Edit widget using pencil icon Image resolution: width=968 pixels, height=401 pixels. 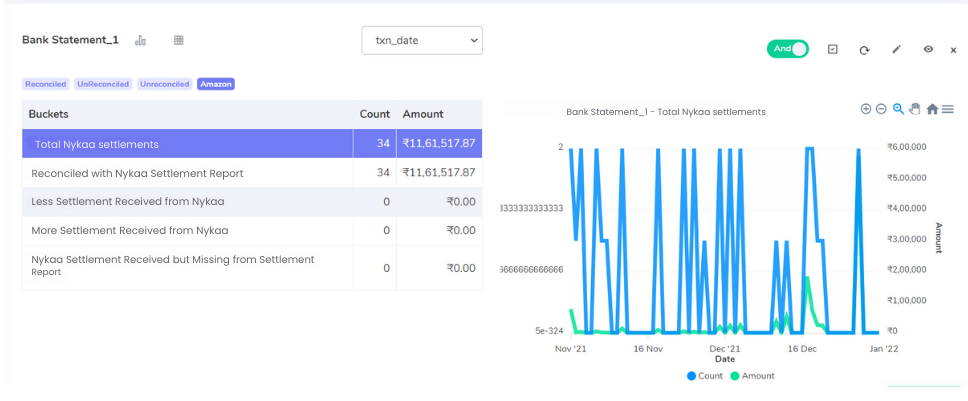point(896,49)
